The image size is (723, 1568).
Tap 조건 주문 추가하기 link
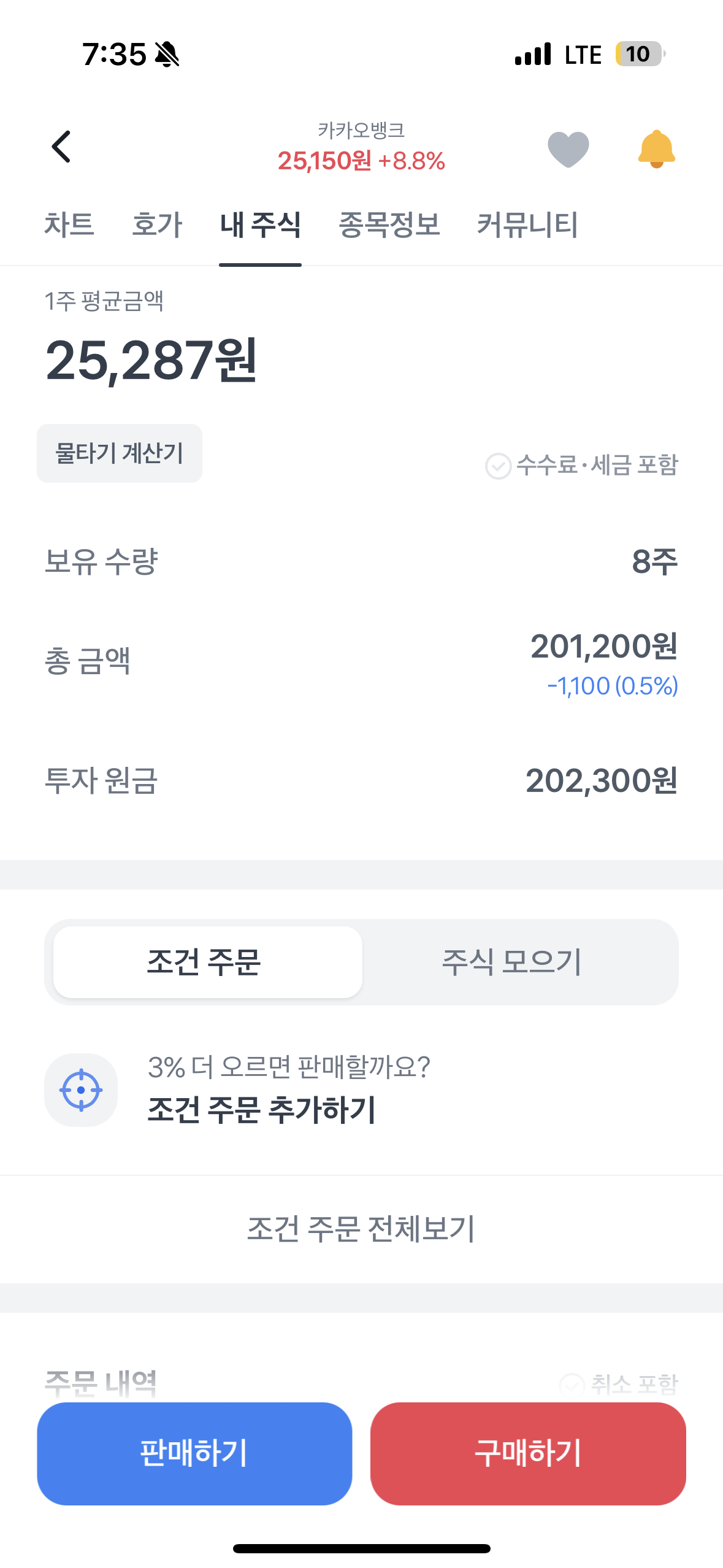pyautogui.click(x=262, y=1109)
